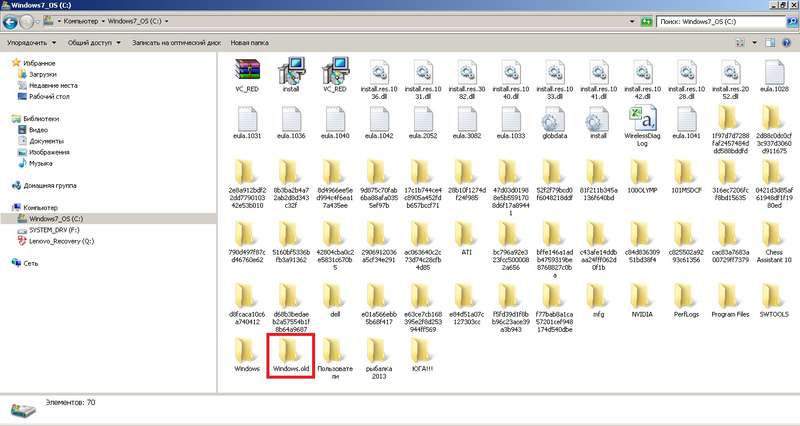The width and height of the screenshot is (800, 426).
Task: Select the mfg folder
Action: pyautogui.click(x=598, y=301)
